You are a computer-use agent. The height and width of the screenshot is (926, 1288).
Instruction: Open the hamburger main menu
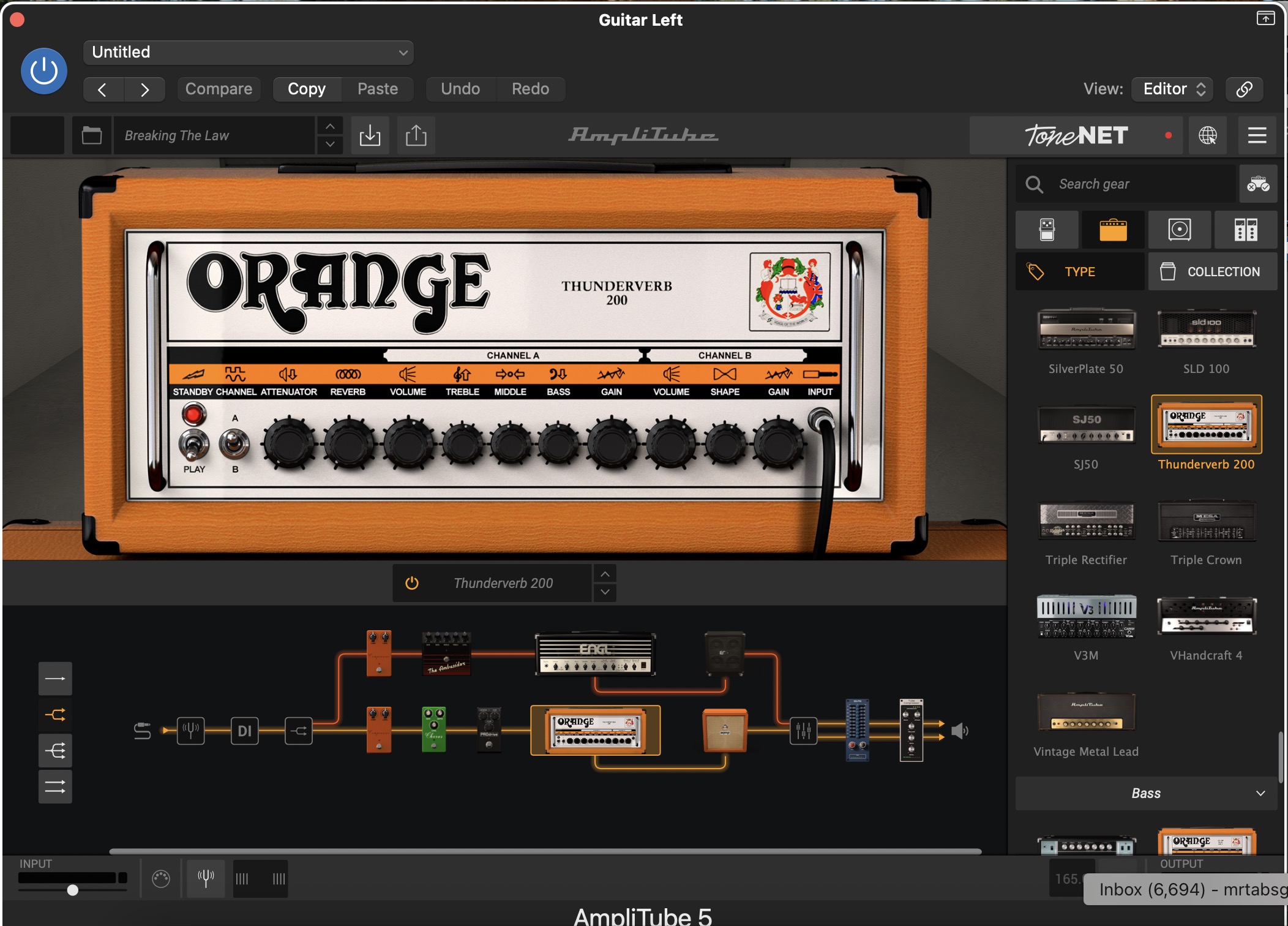pyautogui.click(x=1257, y=135)
